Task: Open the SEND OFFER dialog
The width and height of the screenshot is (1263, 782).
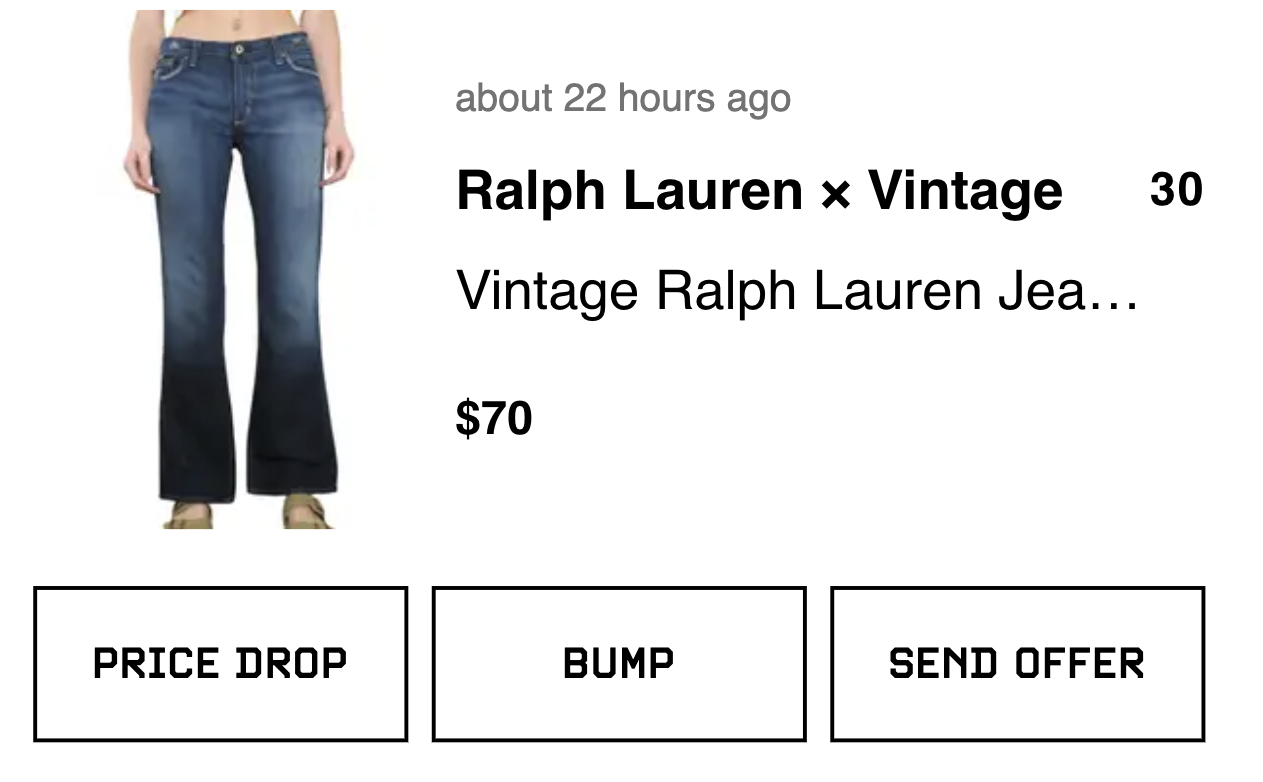Action: pyautogui.click(x=1017, y=664)
